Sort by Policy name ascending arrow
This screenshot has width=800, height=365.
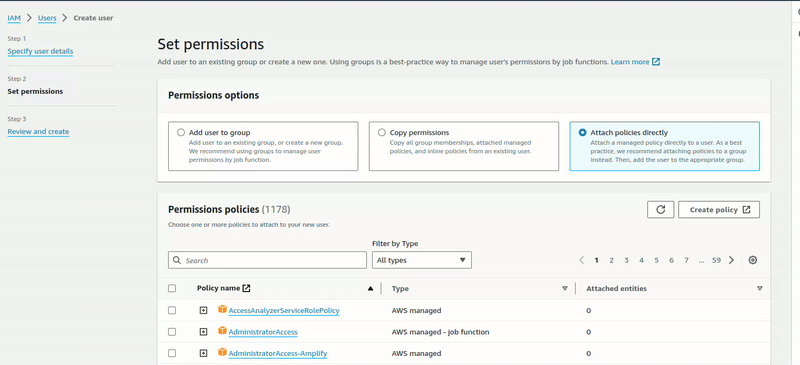tap(370, 288)
